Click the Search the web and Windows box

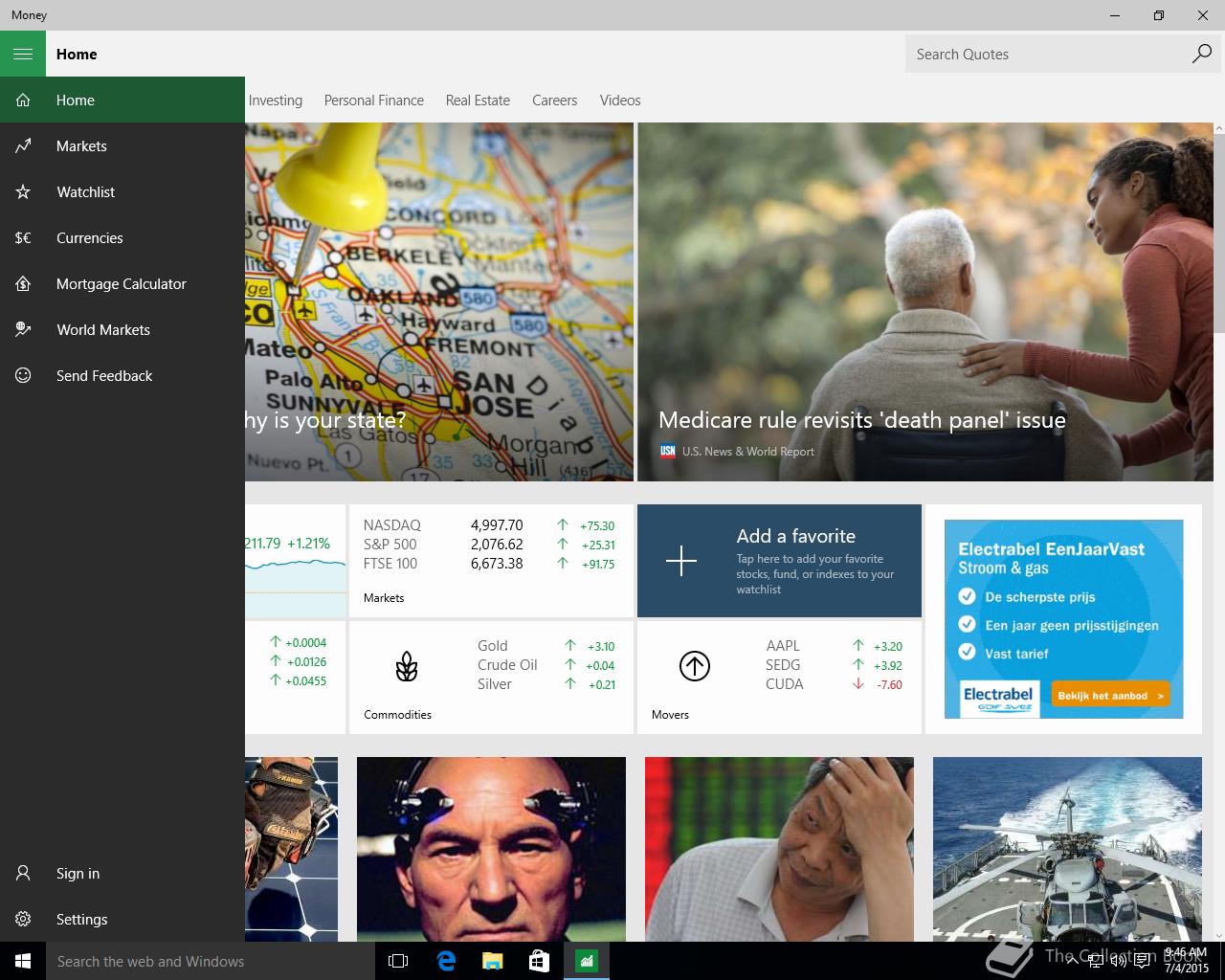tap(211, 961)
